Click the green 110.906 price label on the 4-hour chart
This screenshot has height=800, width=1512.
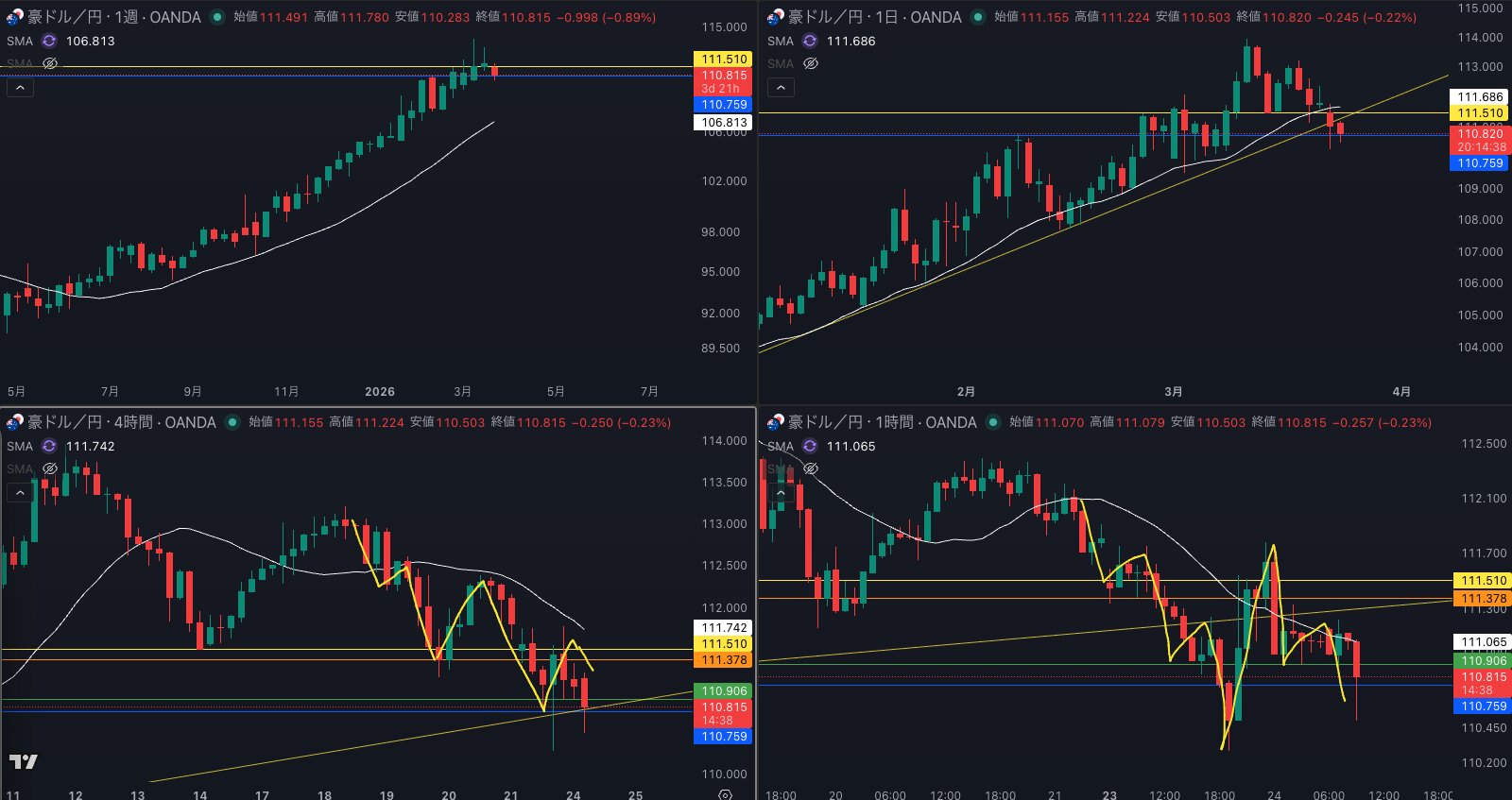coord(724,691)
